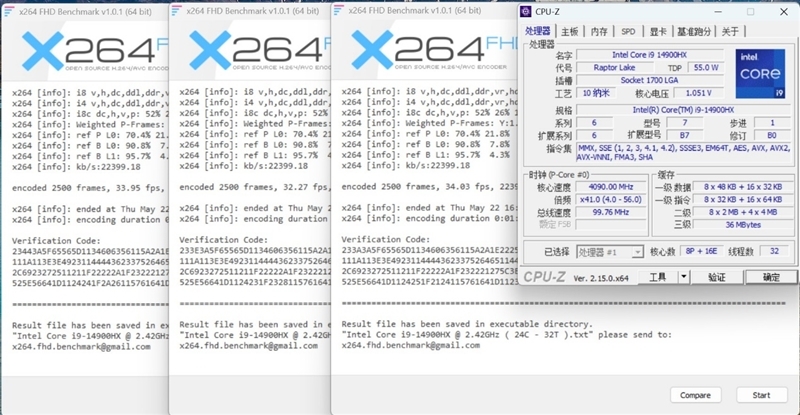Click the Raptor Lake codename field
This screenshot has height=415, width=800.
[x=614, y=67]
